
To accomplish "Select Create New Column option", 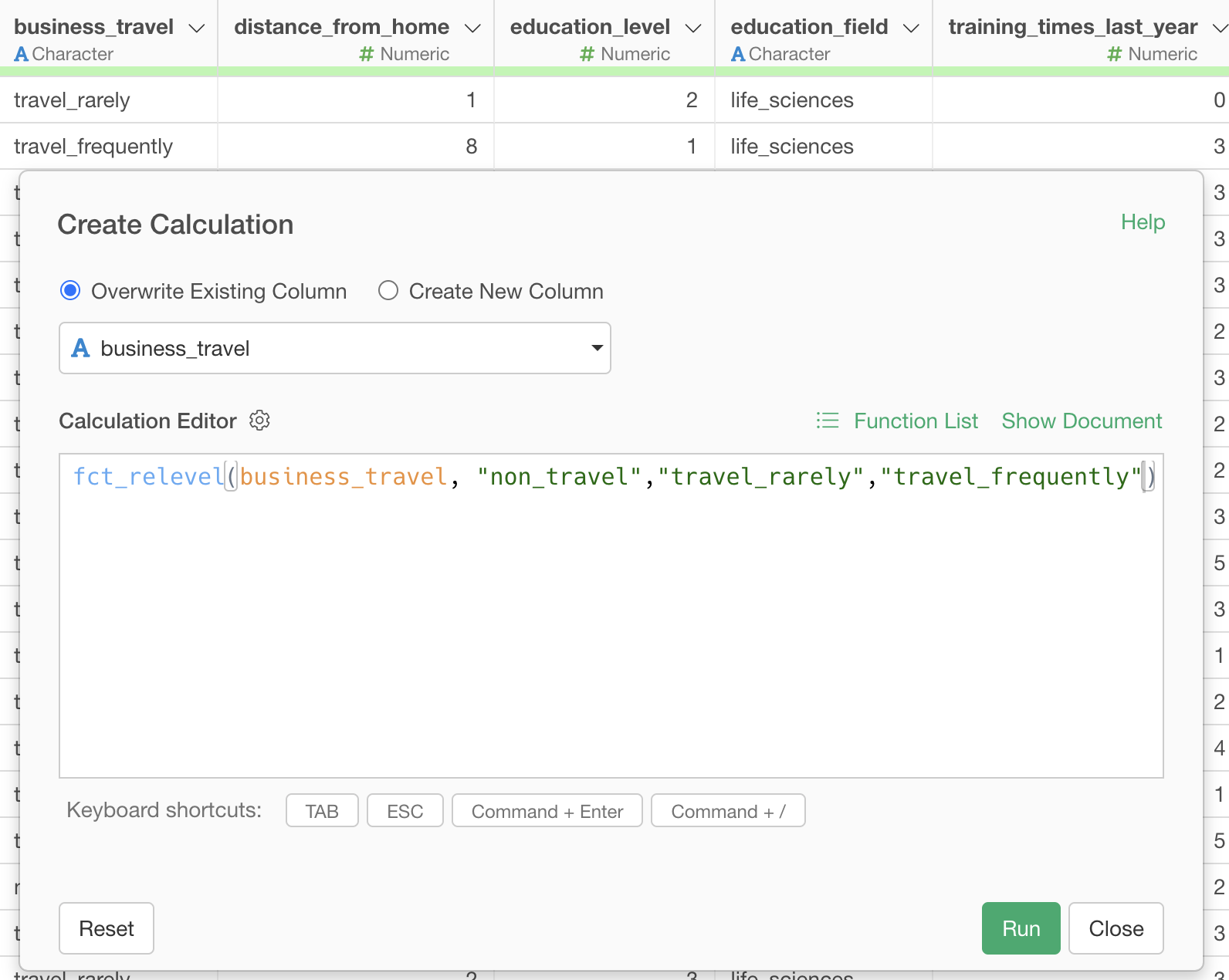I will (x=388, y=291).
